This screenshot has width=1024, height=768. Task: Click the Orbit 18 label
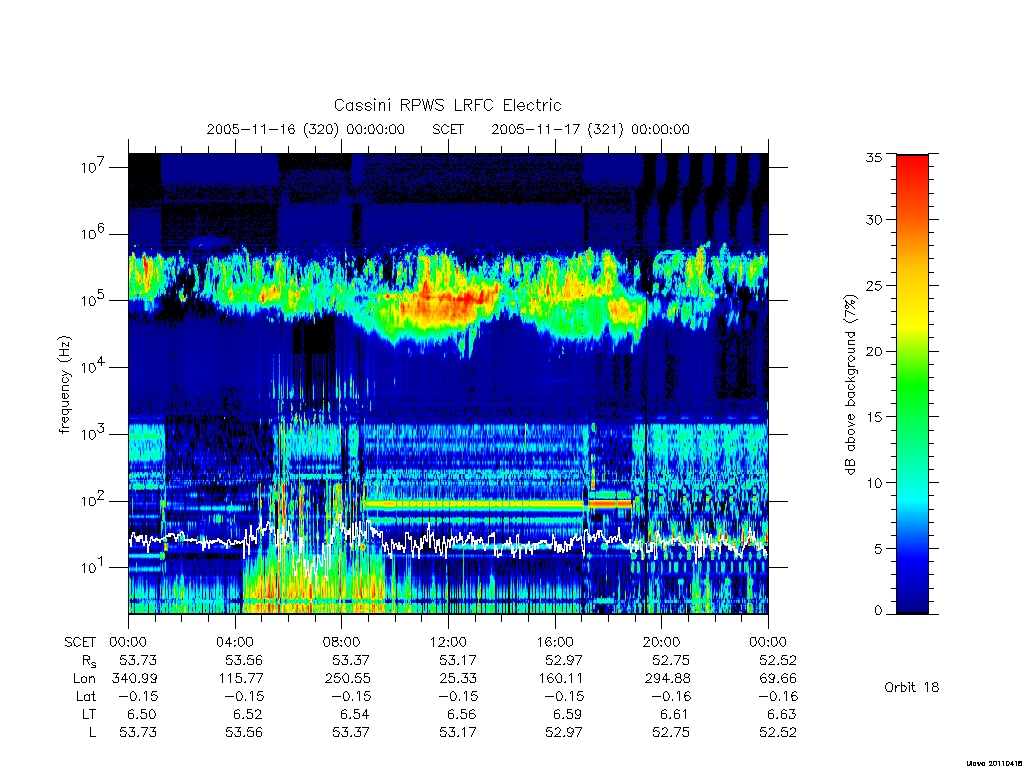(x=911, y=688)
